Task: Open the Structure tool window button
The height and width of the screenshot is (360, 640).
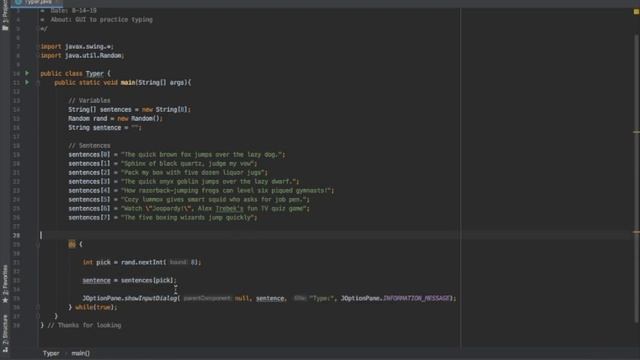Action: click(x=5, y=333)
